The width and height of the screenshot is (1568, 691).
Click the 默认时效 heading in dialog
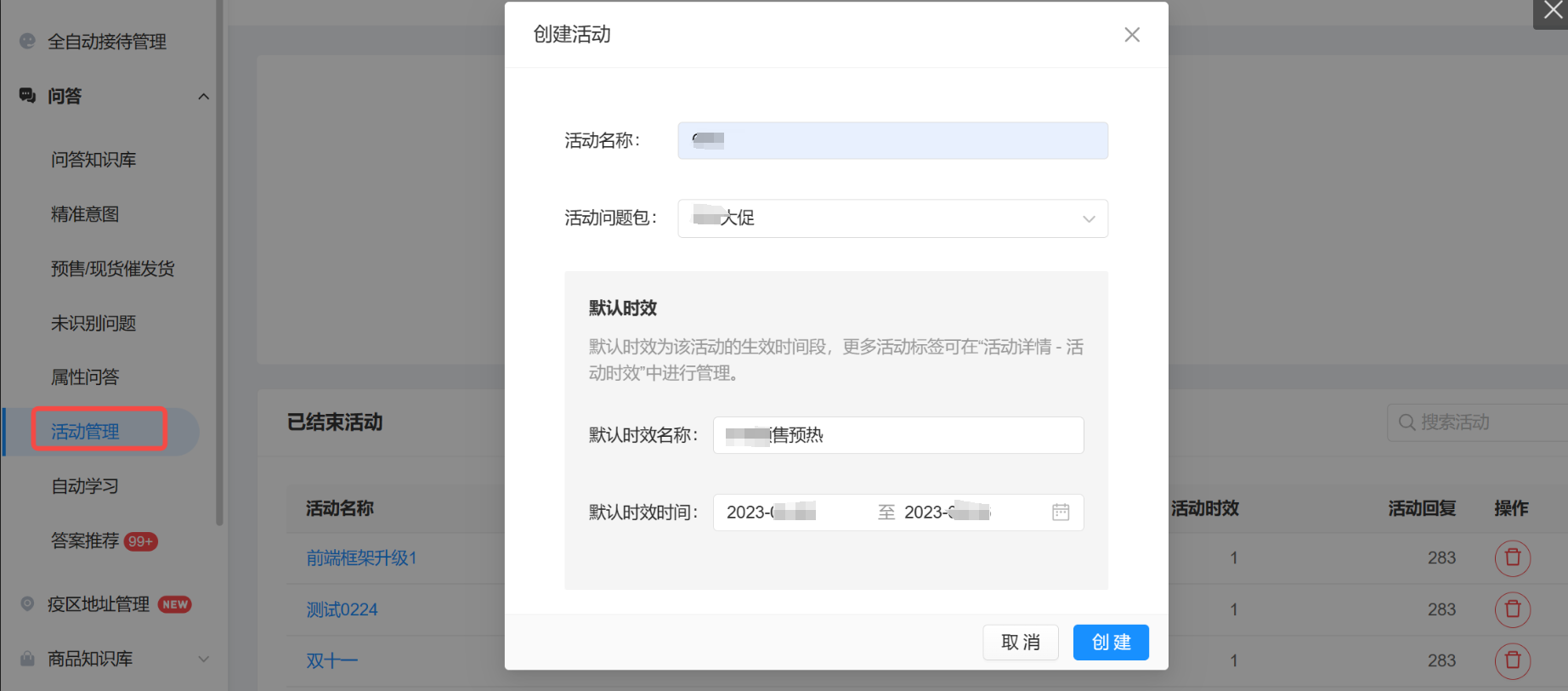pyautogui.click(x=623, y=308)
